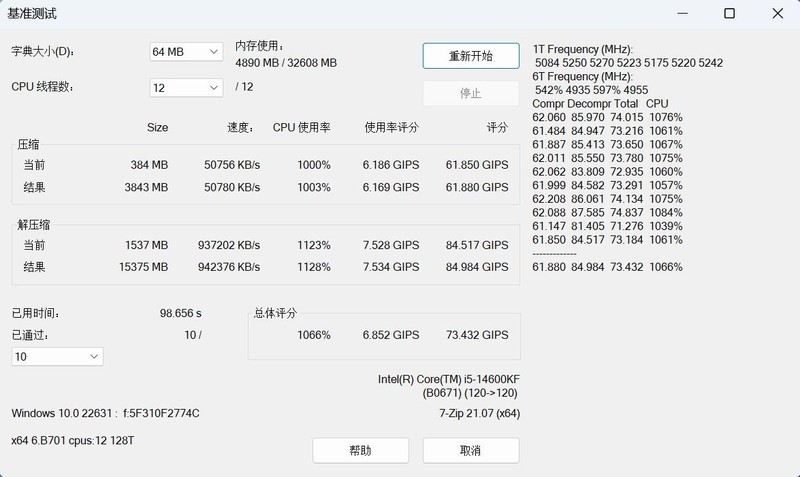800x477 pixels.
Task: Click the x64 6.B701 cpus:12 128T text
Action: [72, 440]
